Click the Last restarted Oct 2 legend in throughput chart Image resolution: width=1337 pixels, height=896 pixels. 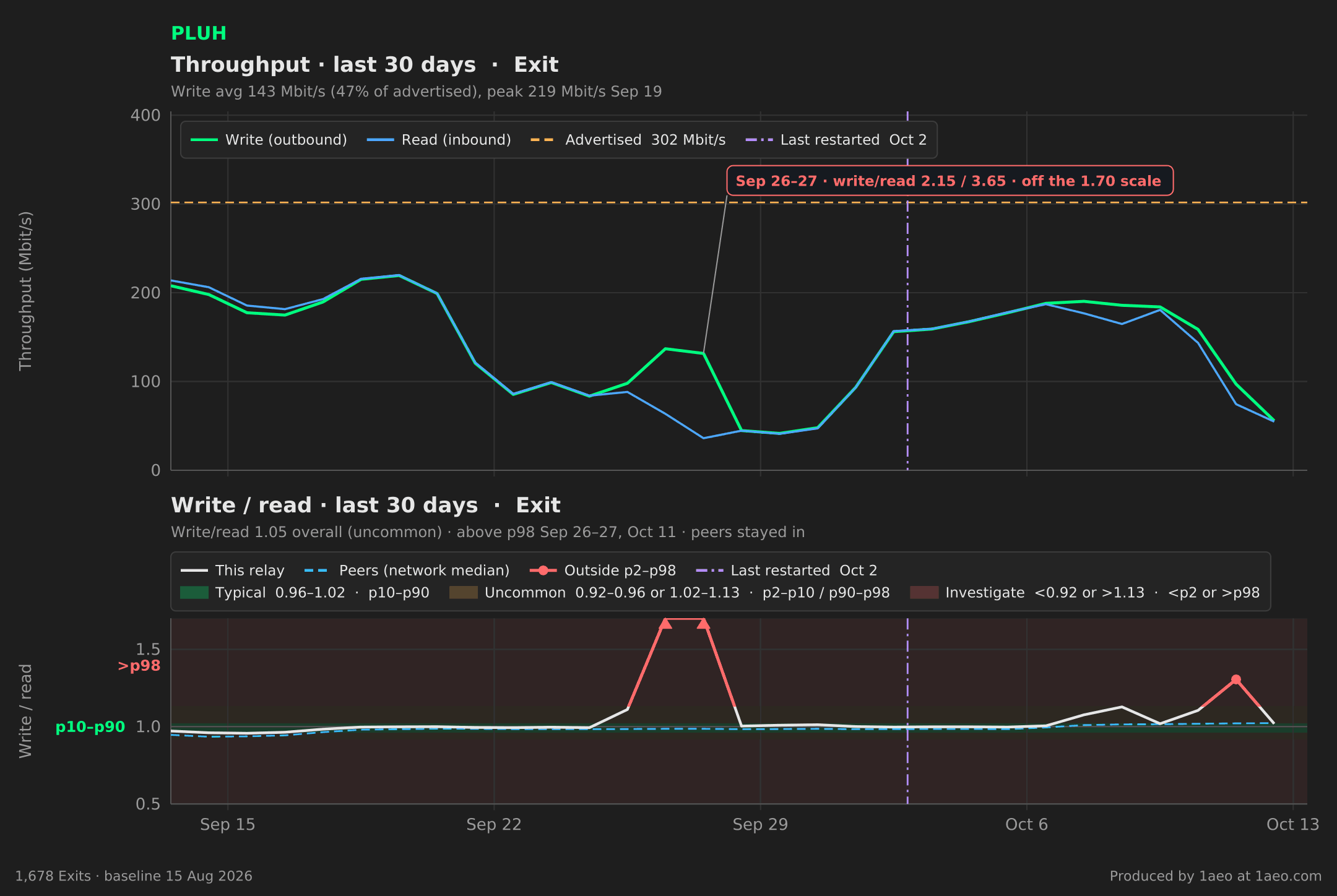point(836,140)
